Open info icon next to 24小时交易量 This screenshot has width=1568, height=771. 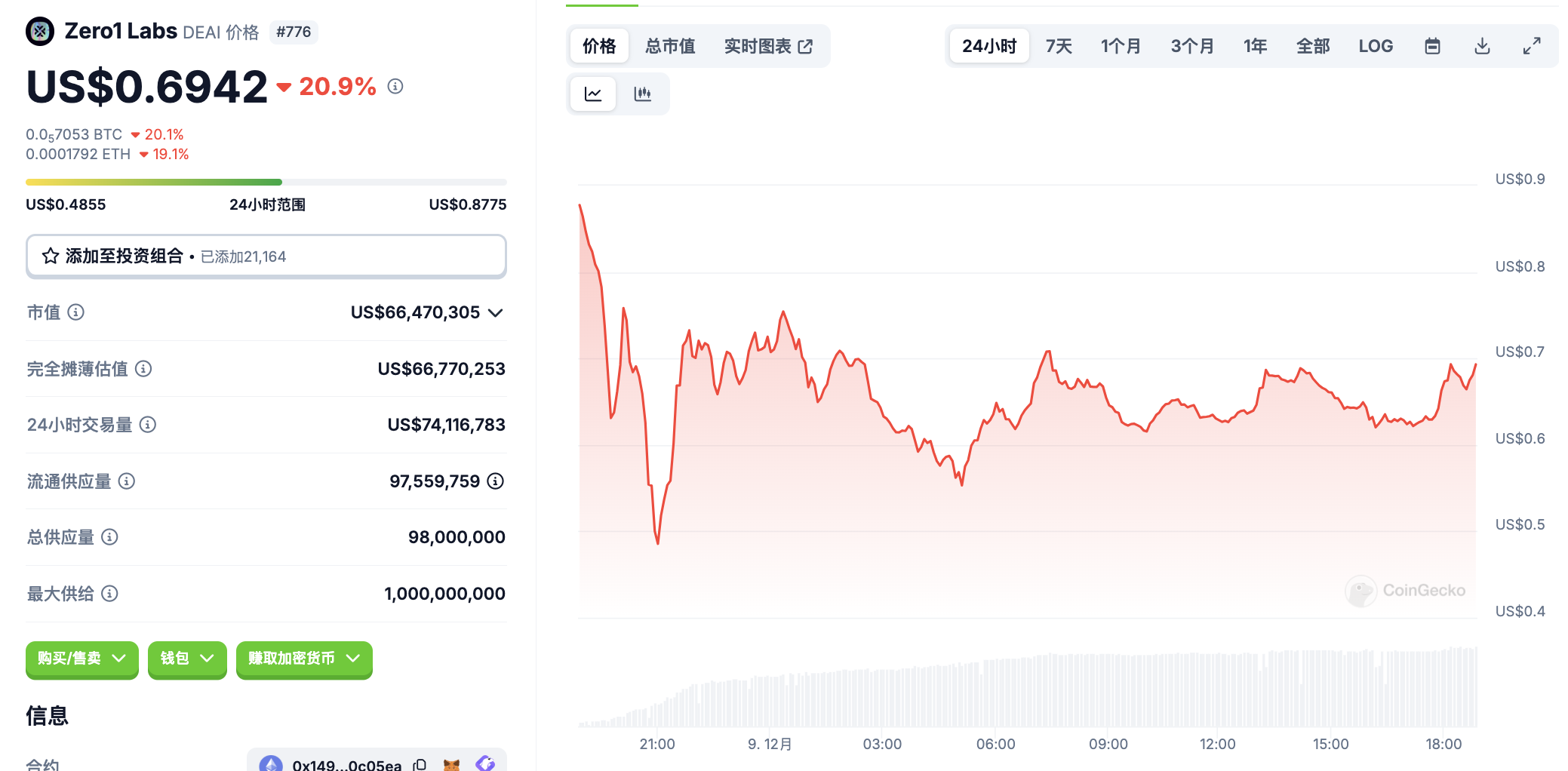coord(148,425)
